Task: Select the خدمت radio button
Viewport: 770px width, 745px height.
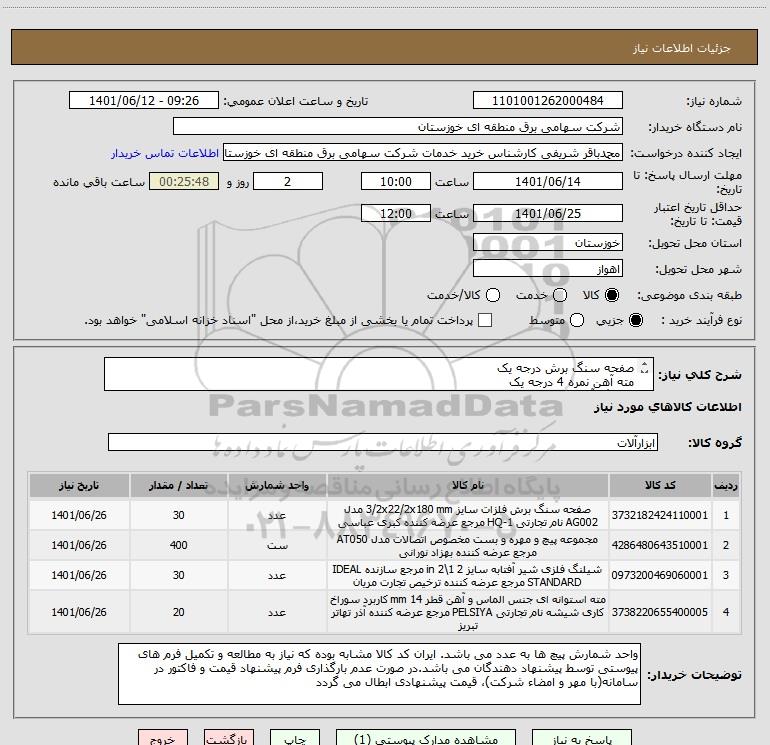Action: click(560, 295)
